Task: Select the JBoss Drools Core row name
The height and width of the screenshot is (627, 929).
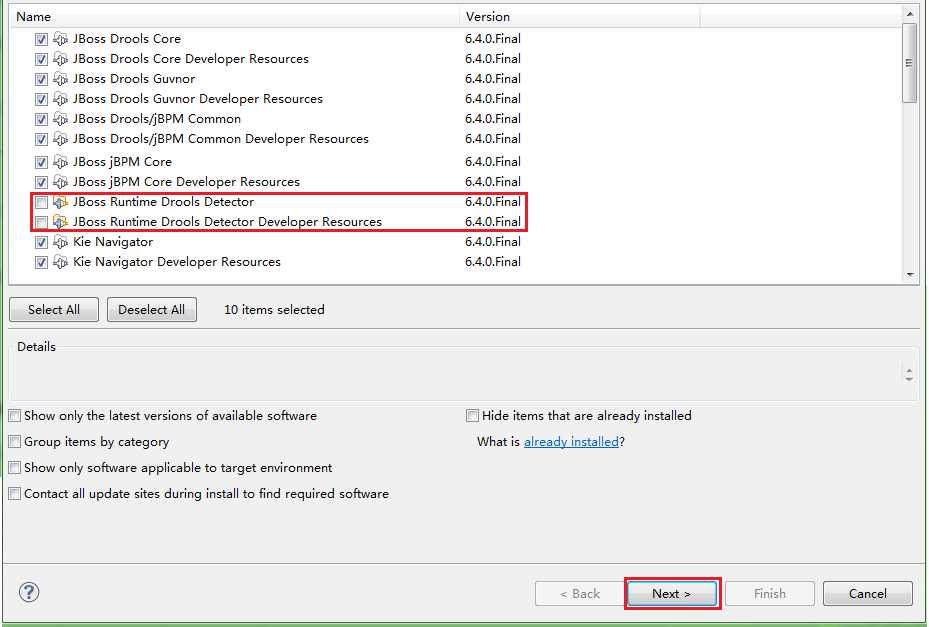Action: pyautogui.click(x=127, y=39)
